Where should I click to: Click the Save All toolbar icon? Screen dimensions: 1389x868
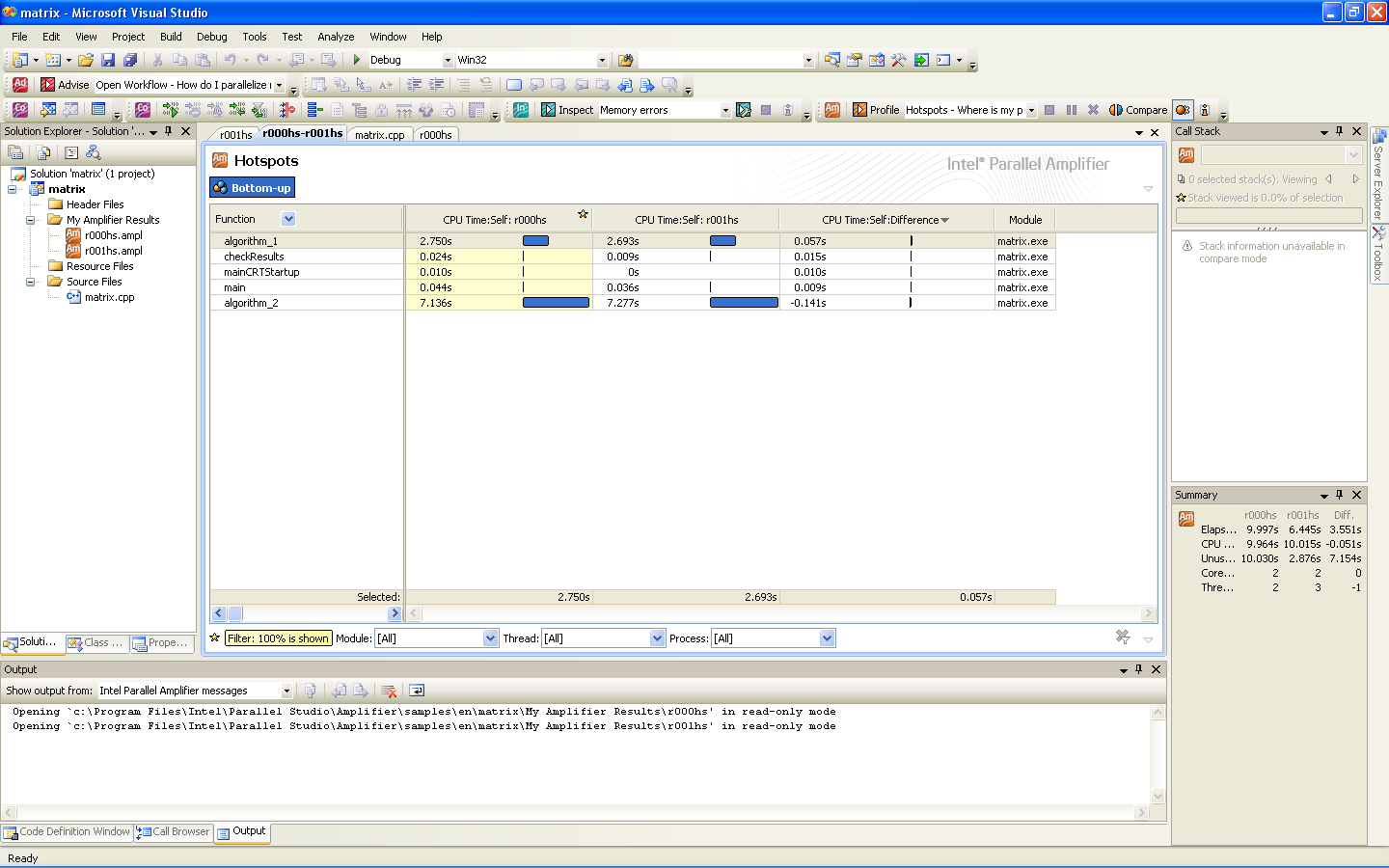pos(130,60)
